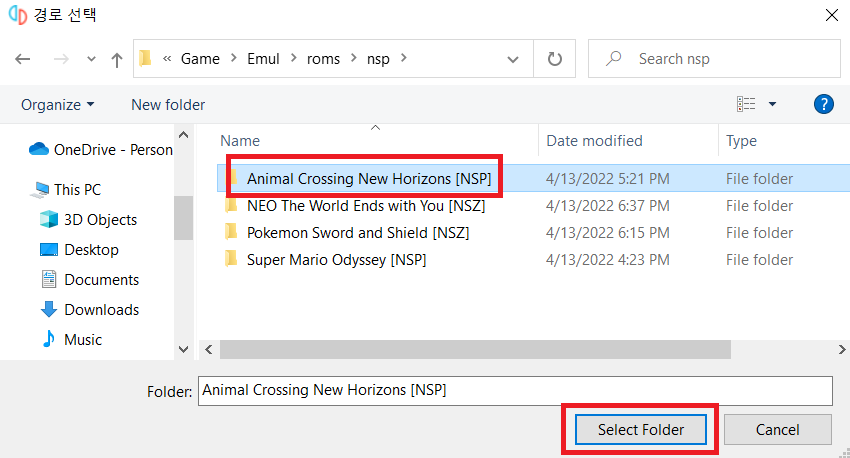Screen dimensions: 850x458
Task: Go back with the left arrow
Action: click(22, 59)
